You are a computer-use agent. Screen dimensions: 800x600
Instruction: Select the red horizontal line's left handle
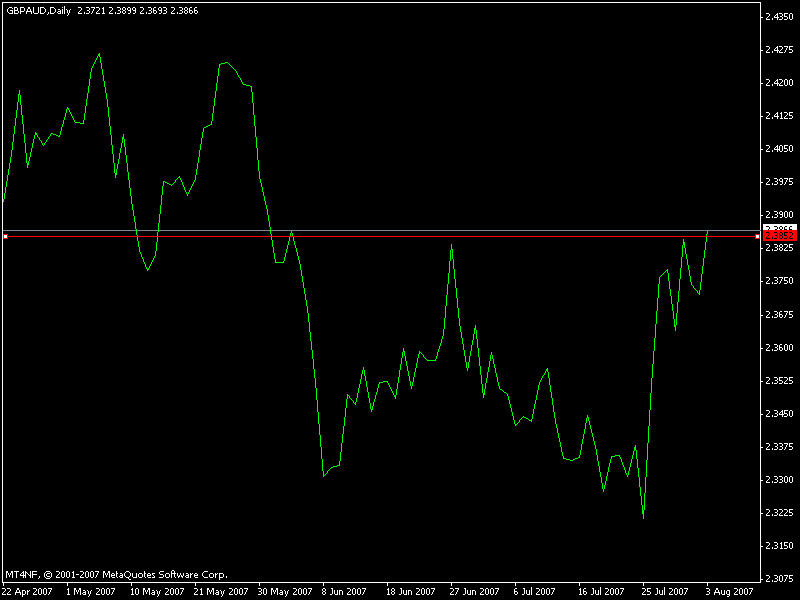click(x=5, y=237)
